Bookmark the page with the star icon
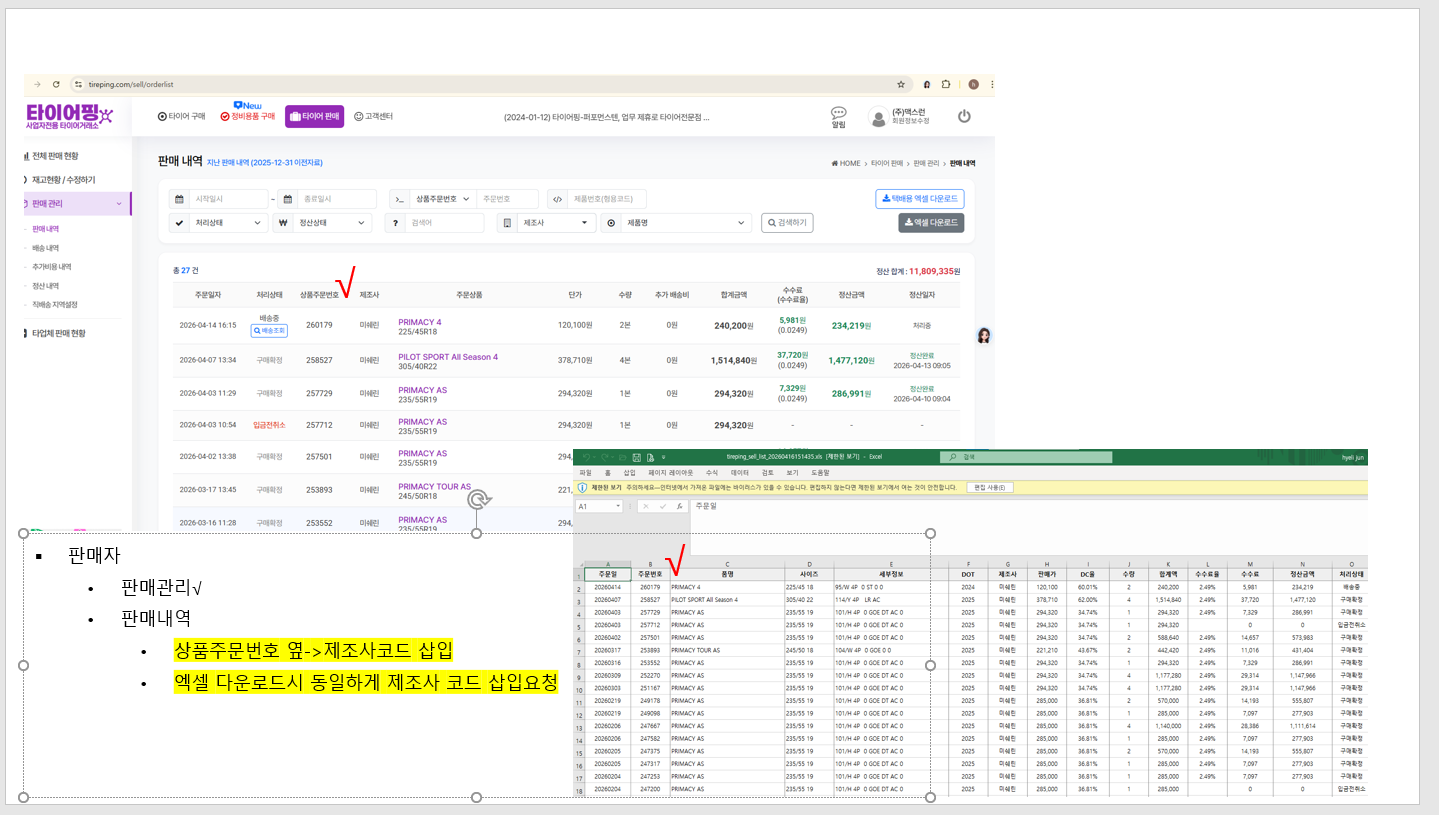This screenshot has height=815, width=1439. 901,85
